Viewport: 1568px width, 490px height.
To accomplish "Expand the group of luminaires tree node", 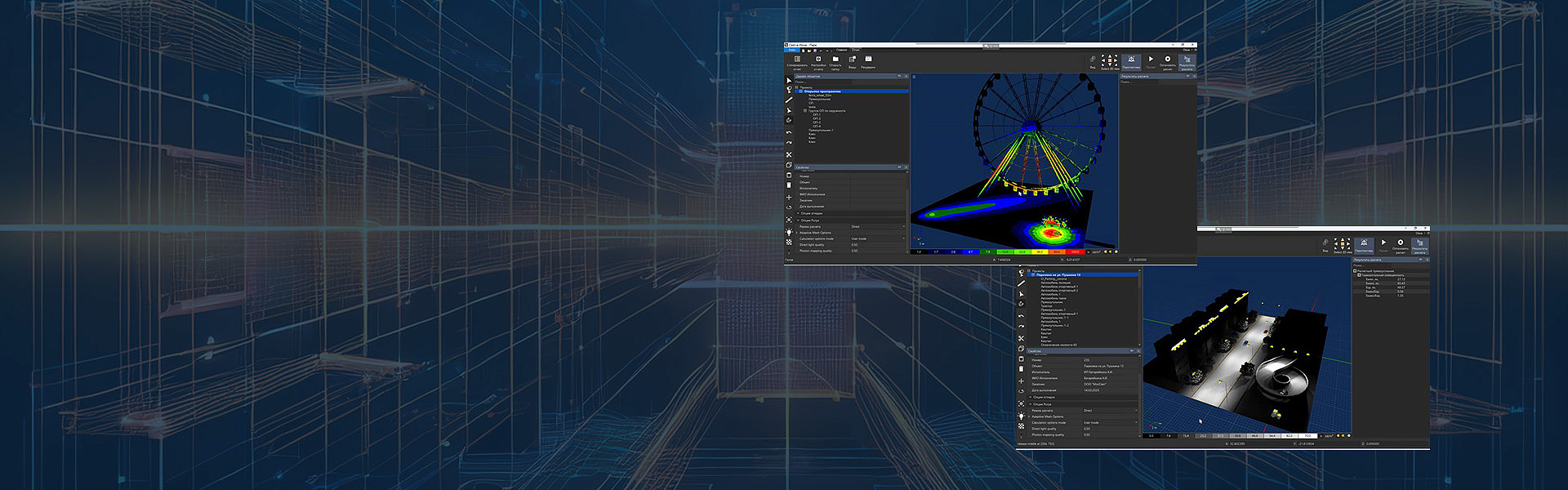I will pyautogui.click(x=805, y=111).
